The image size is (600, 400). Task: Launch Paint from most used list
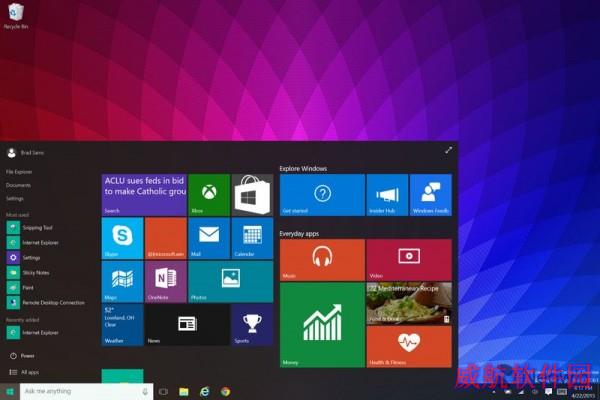click(x=20, y=287)
